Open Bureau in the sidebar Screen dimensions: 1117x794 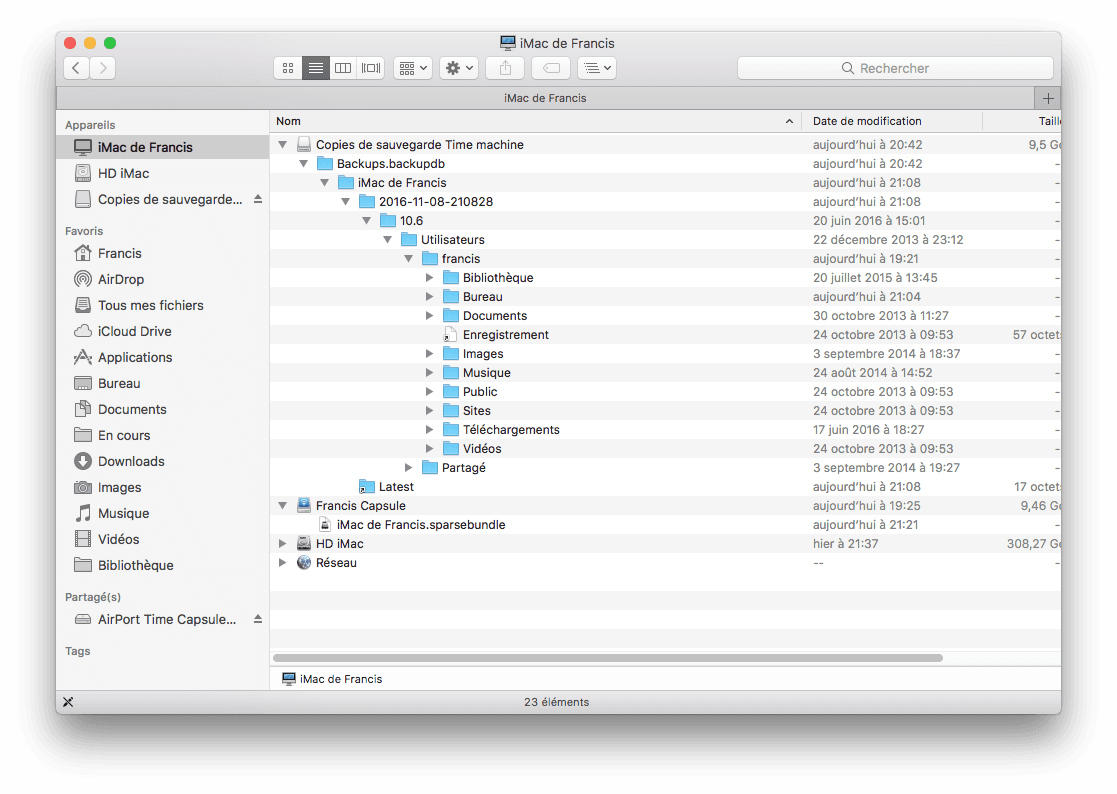click(x=162, y=383)
